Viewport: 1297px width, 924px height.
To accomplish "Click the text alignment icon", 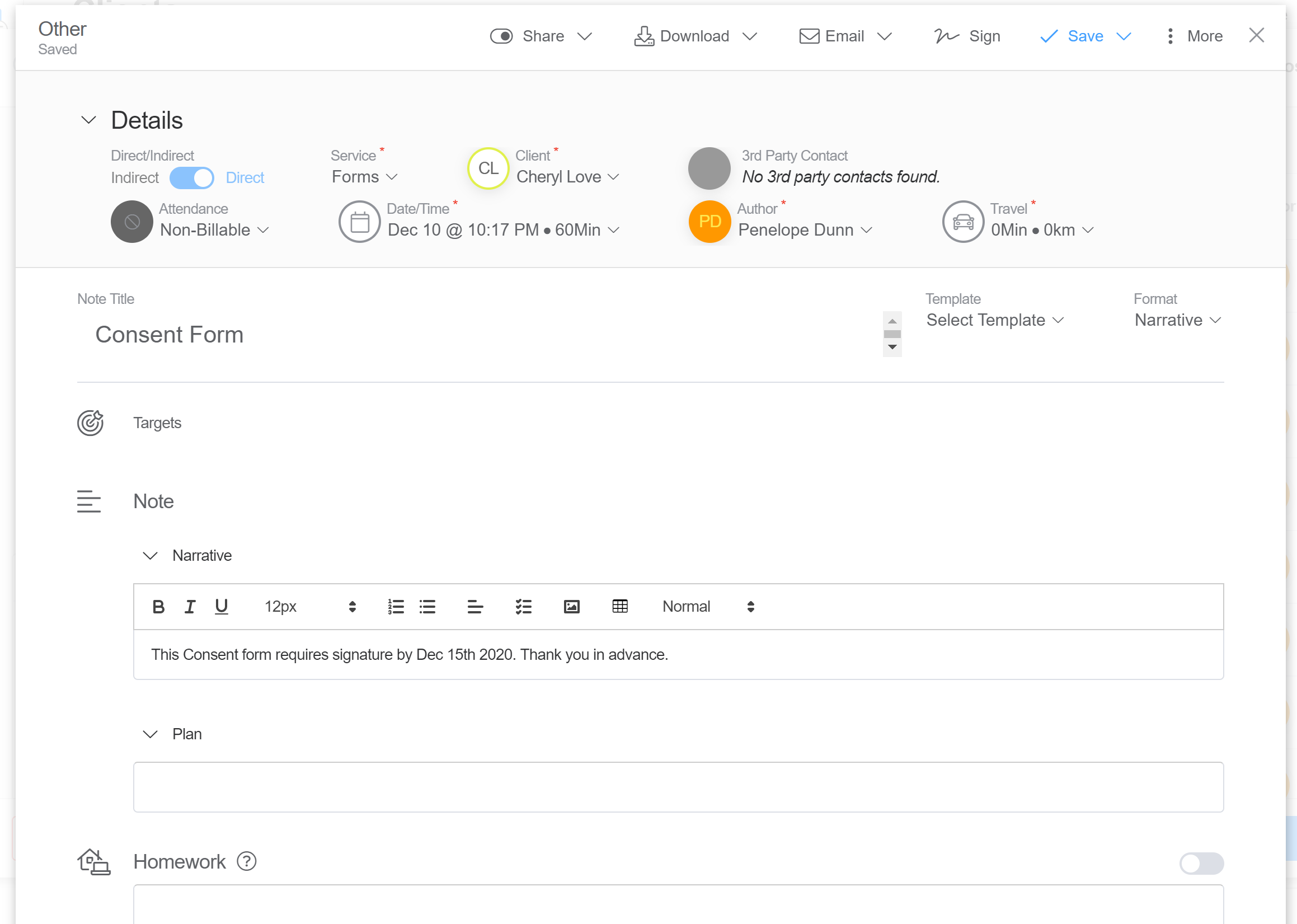I will [475, 607].
